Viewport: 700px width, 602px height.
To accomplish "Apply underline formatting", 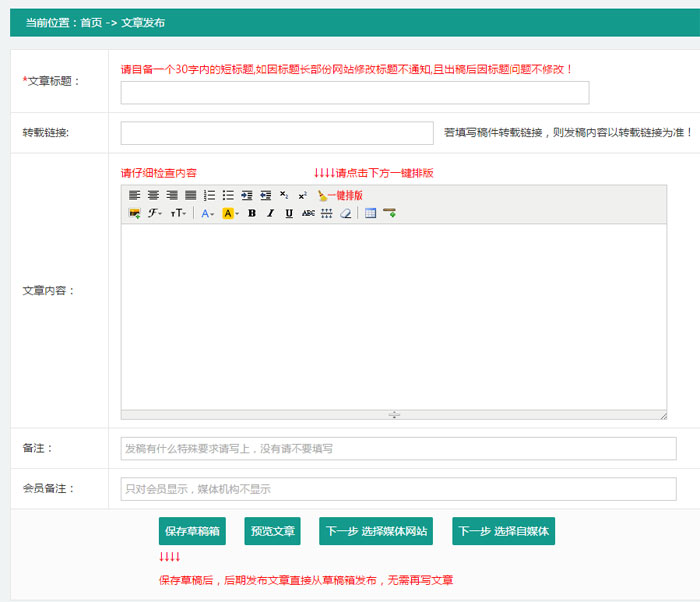I will [289, 213].
